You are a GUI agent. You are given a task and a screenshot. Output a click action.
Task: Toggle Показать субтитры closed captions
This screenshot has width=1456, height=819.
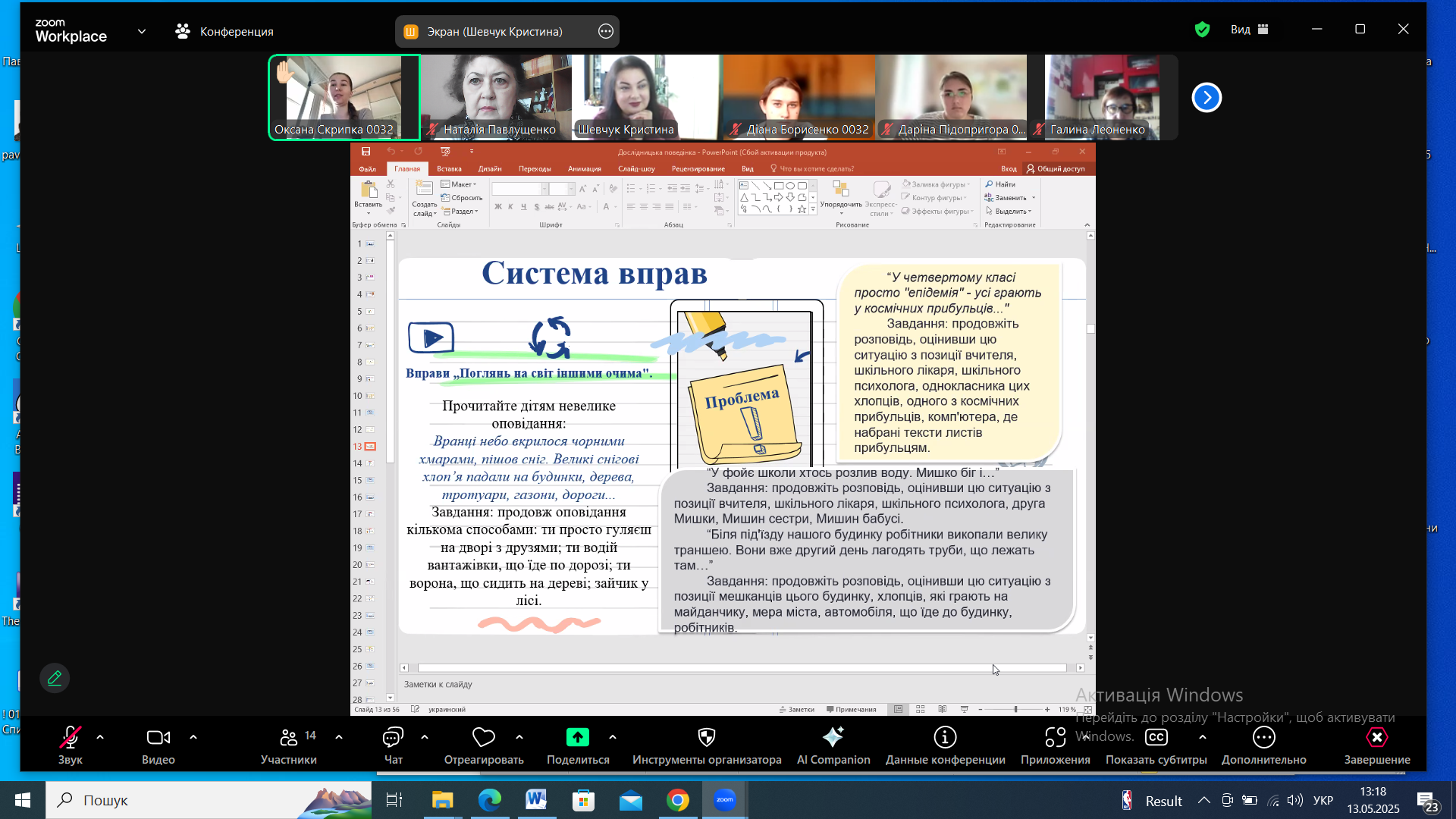1156,745
